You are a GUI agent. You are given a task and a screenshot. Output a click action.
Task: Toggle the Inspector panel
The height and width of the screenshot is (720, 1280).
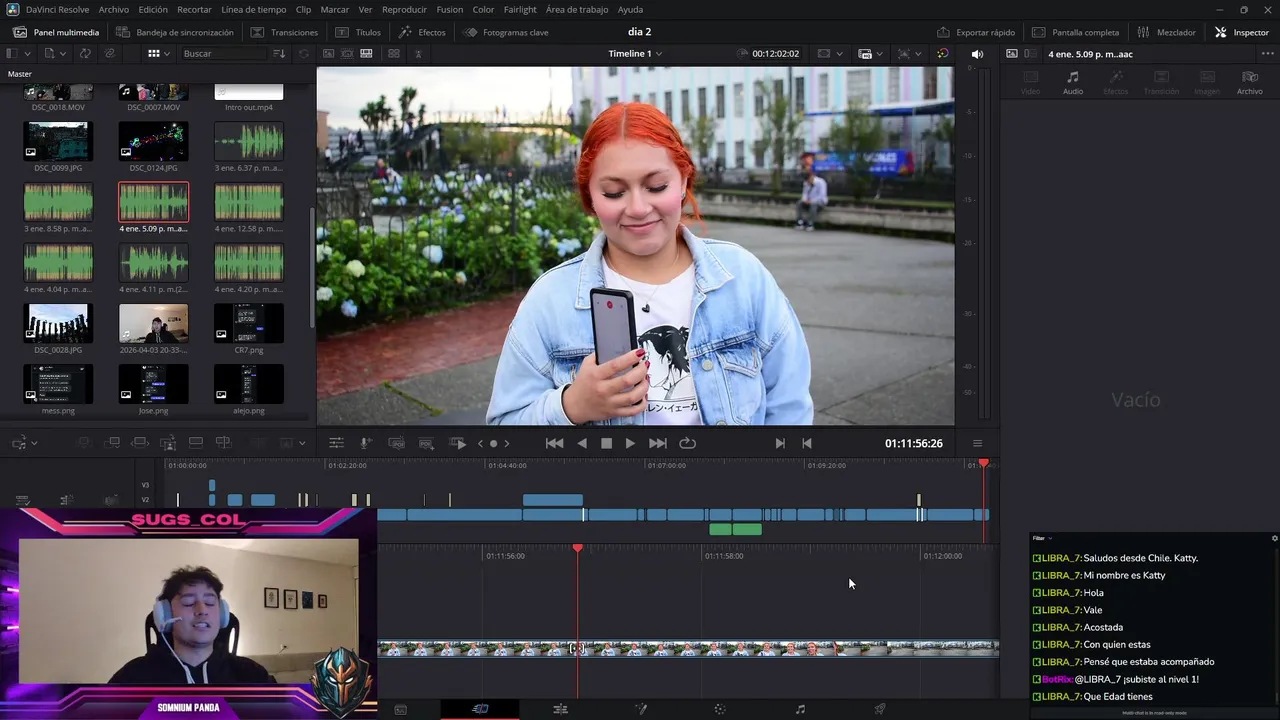1241,32
